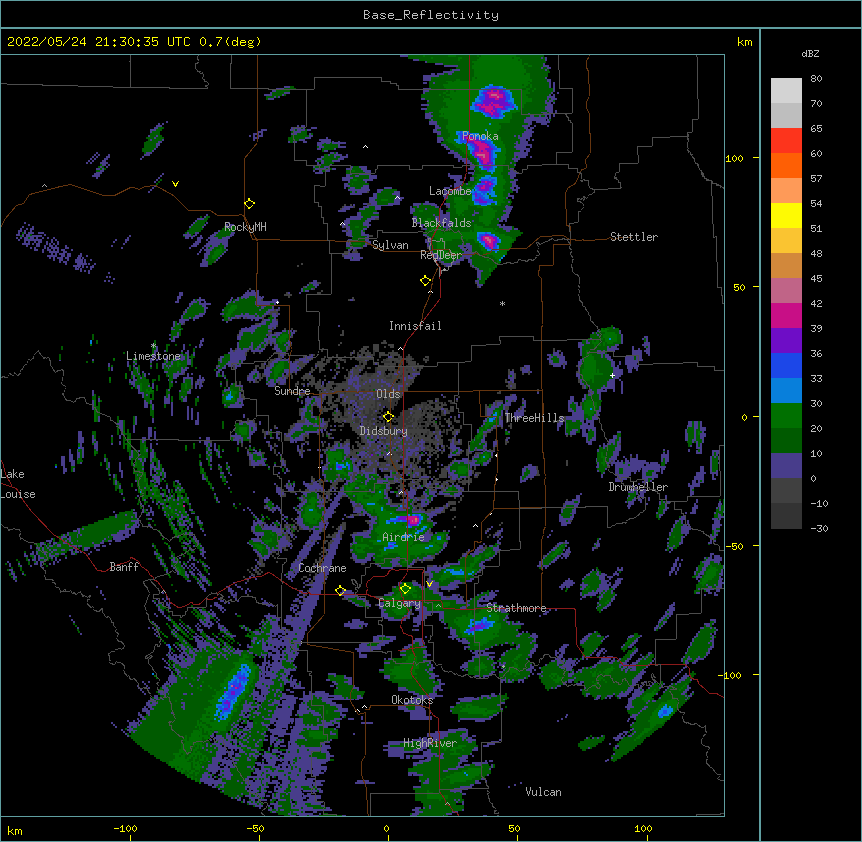Viewport: 862px width, 842px height.
Task: Click the yellow diamond marker above Calgary label
Action: point(405,589)
